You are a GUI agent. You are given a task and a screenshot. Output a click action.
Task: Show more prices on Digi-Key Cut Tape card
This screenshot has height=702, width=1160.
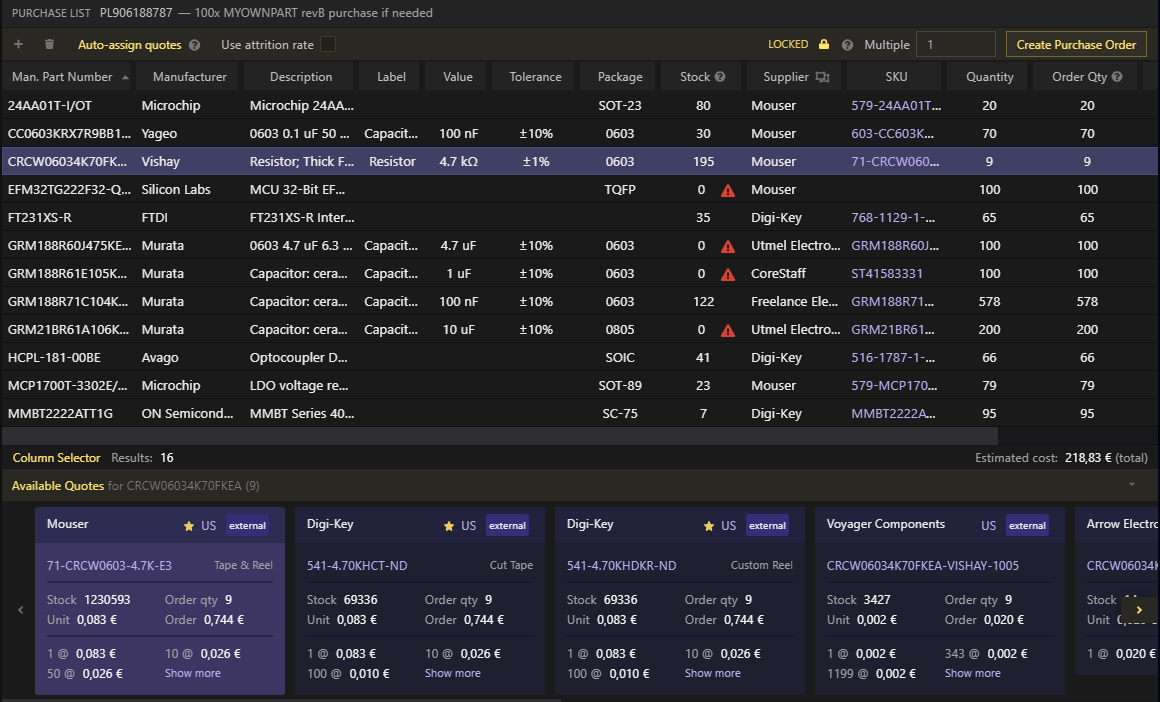(x=453, y=673)
